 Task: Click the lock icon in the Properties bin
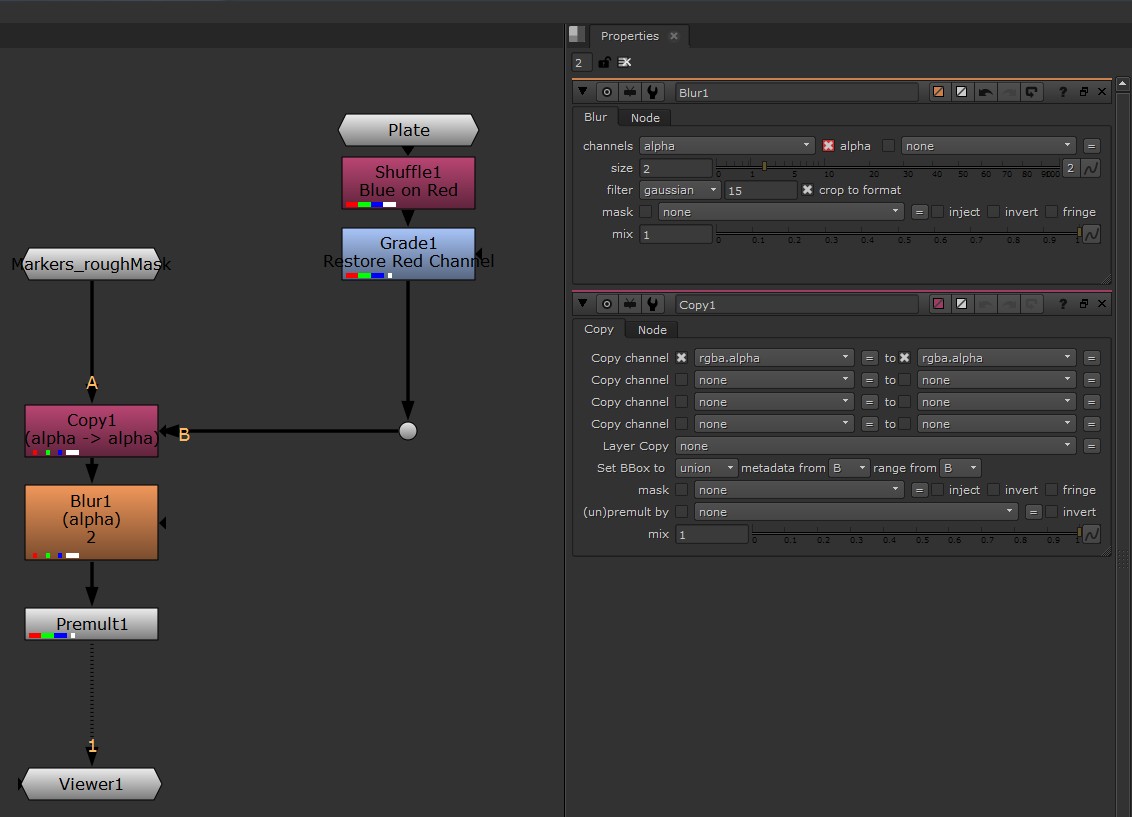[604, 62]
